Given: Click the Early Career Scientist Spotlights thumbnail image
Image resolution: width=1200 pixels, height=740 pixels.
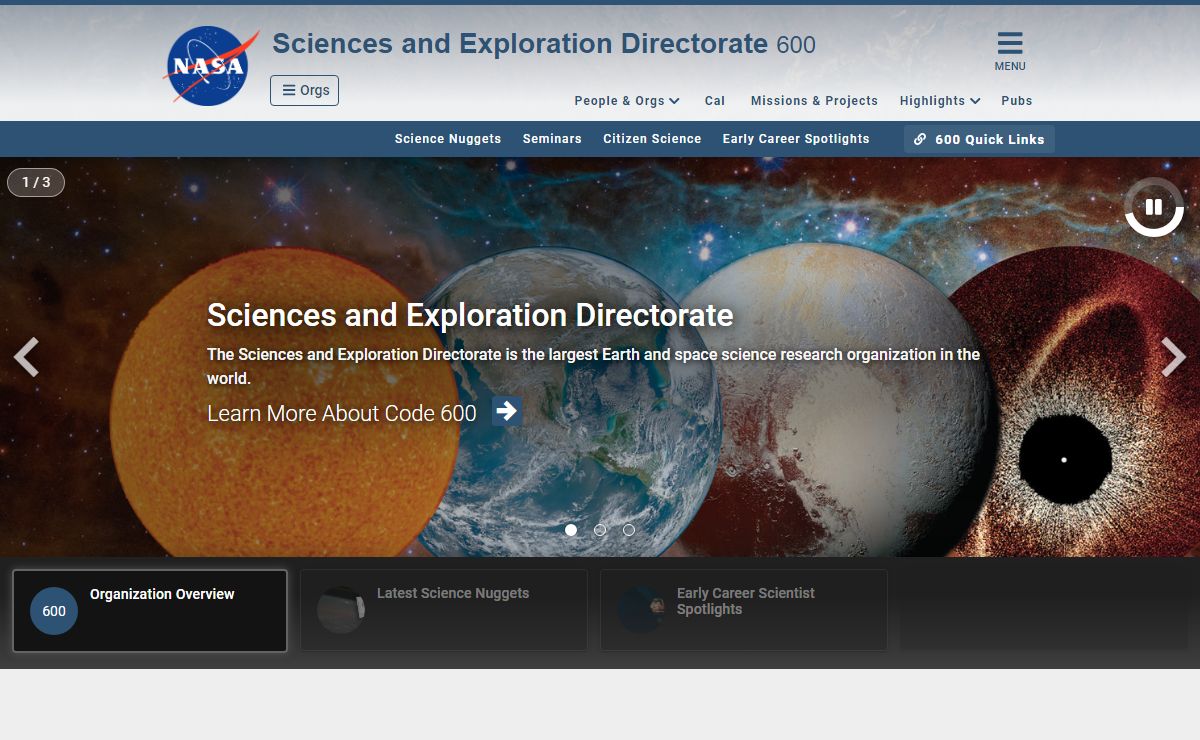Looking at the screenshot, I should click(x=641, y=610).
